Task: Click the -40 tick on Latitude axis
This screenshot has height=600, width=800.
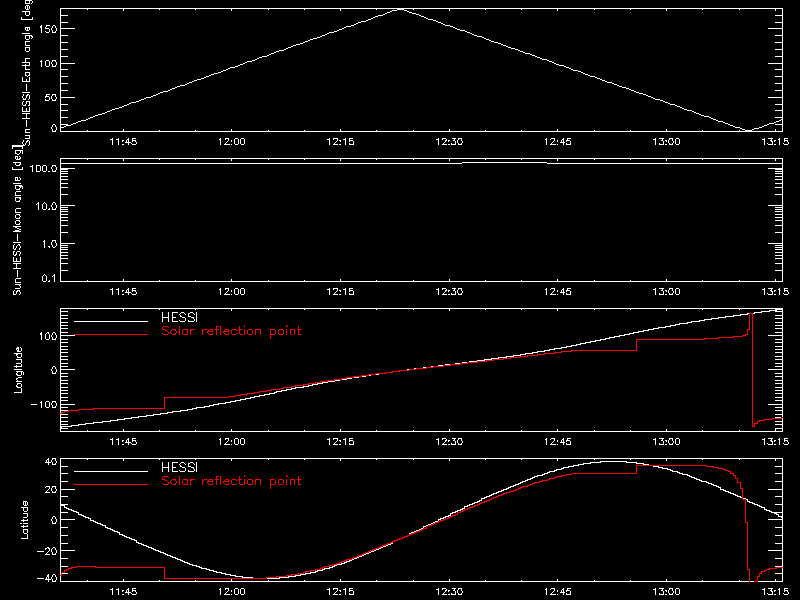Action: pos(47,579)
